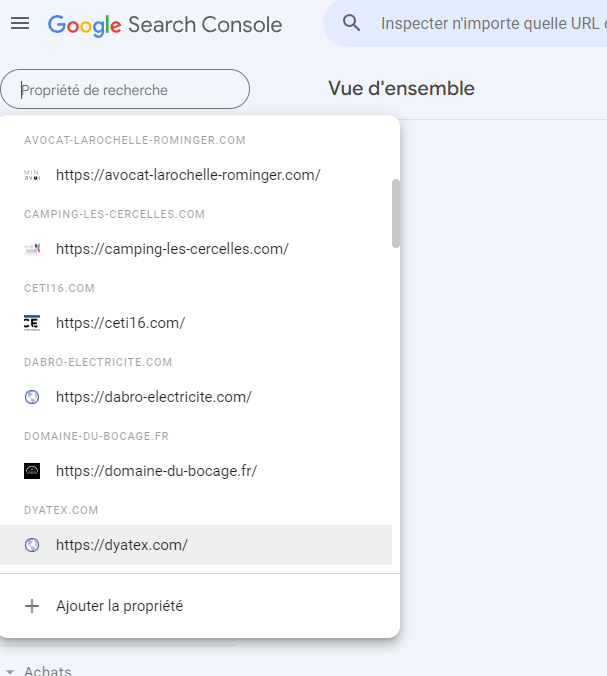The height and width of the screenshot is (676, 607).
Task: Choose https://ceti16.com/ from the list
Action: click(x=120, y=323)
